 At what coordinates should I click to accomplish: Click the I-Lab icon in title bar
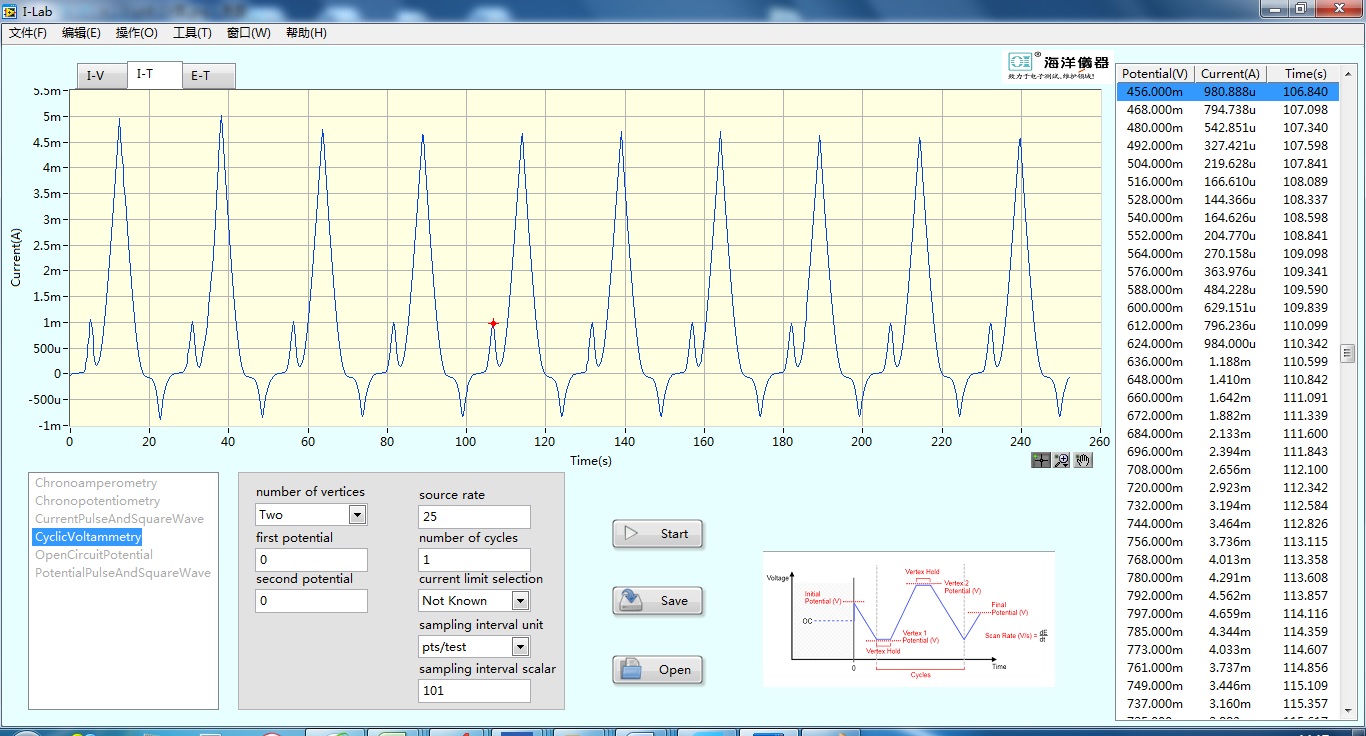tap(10, 9)
